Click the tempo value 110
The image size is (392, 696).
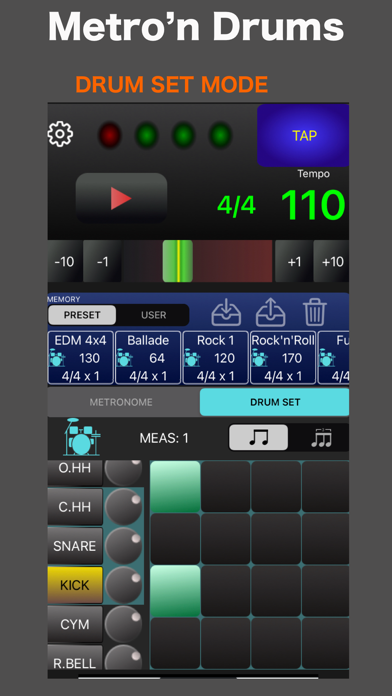tap(313, 205)
